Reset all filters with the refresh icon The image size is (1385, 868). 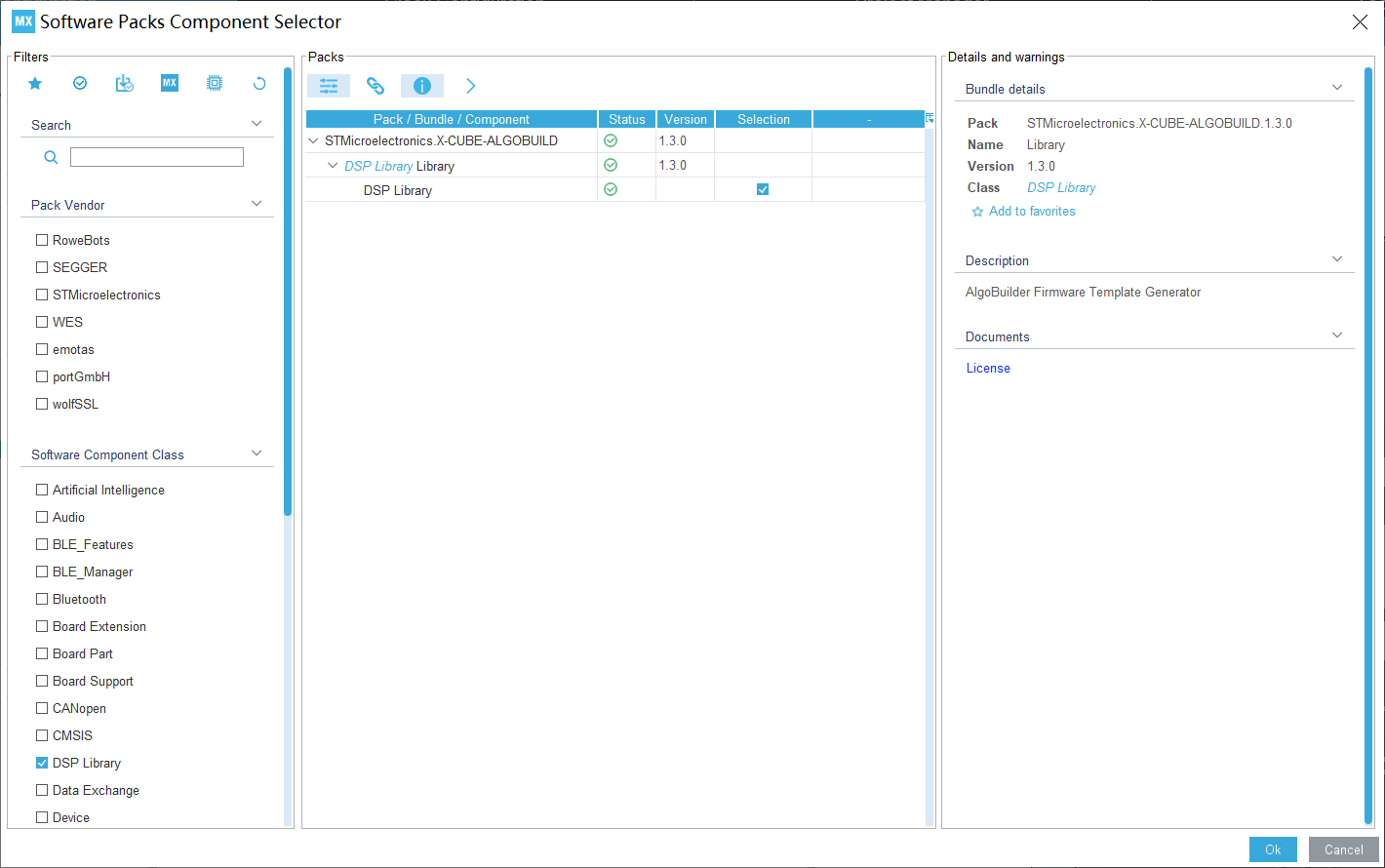point(259,84)
